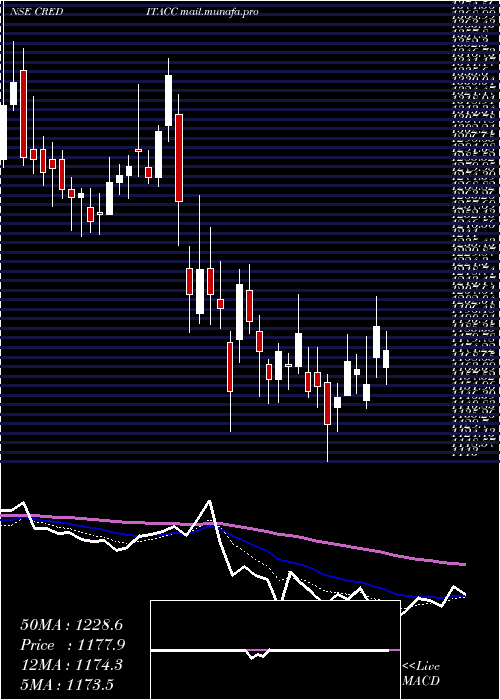Screen dimensions: 500x700
Task: Click the final candlestick of the price chart
Action: [x=386, y=358]
